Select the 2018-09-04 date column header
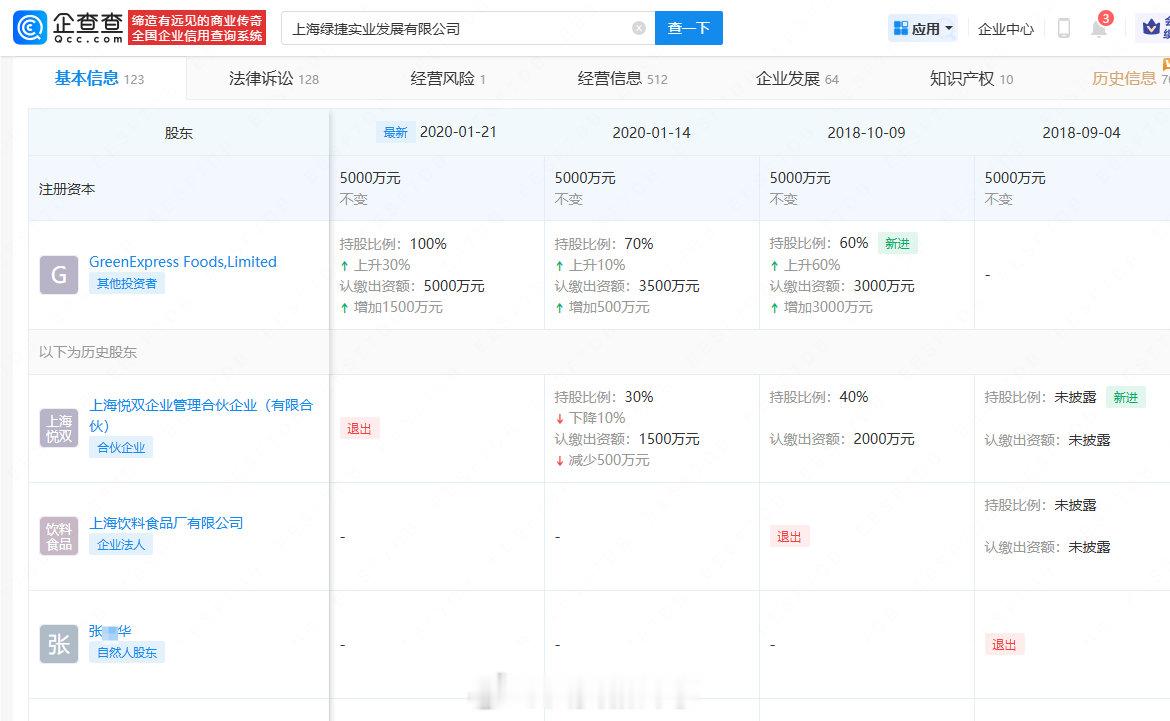Screen dimensions: 1170x721 click(x=1081, y=133)
